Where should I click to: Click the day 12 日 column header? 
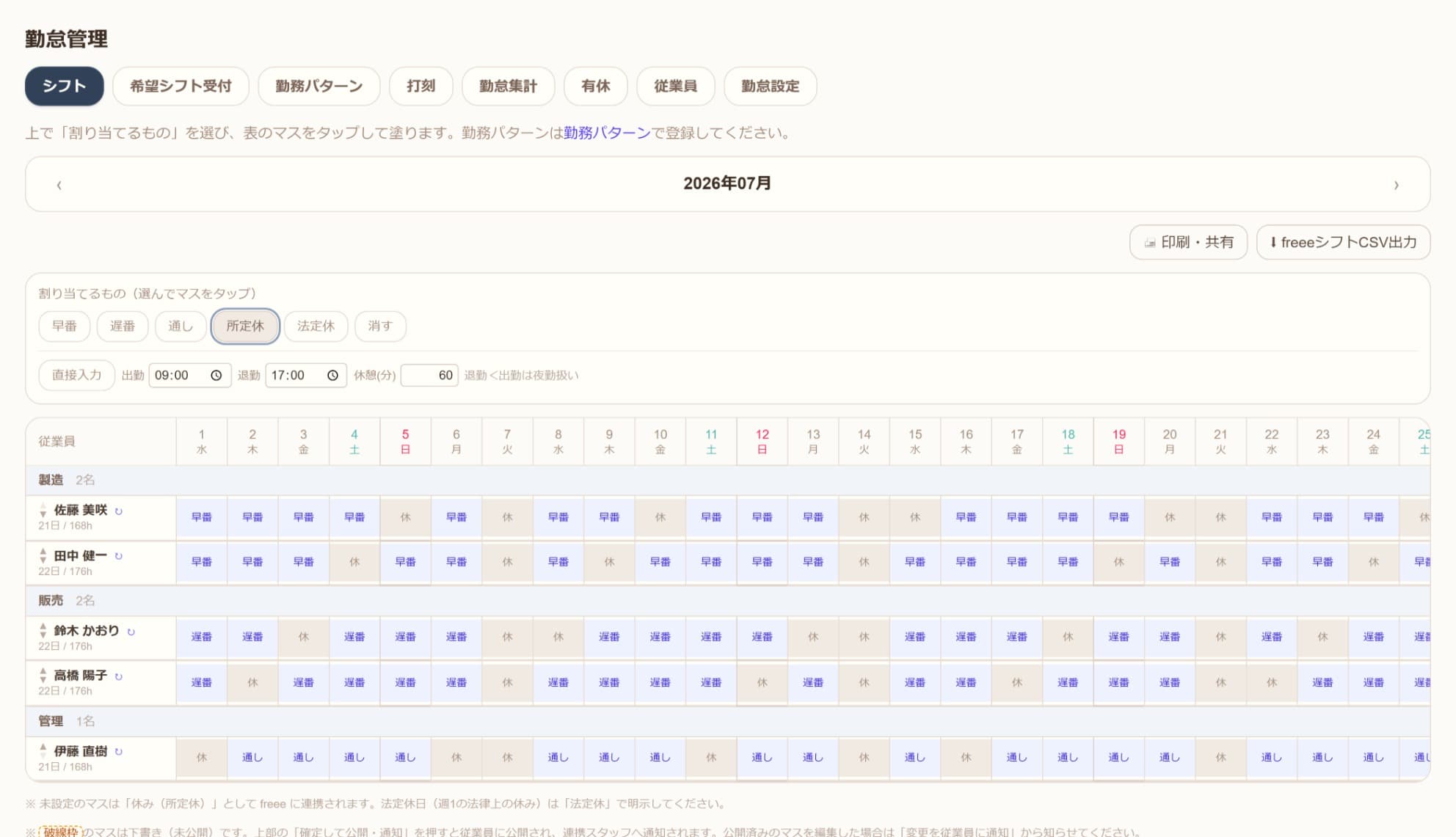762,442
